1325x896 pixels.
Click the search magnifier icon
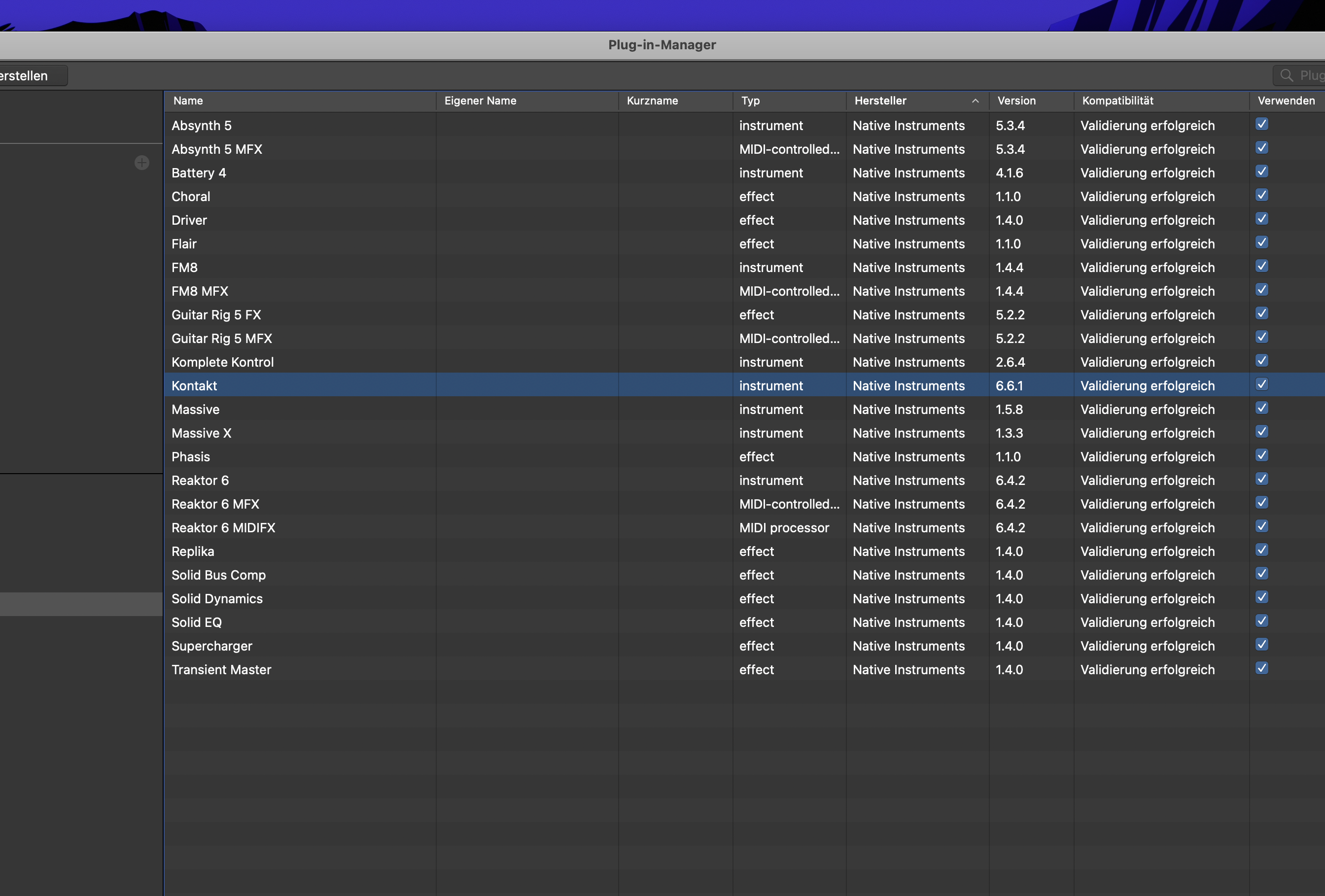click(1286, 75)
